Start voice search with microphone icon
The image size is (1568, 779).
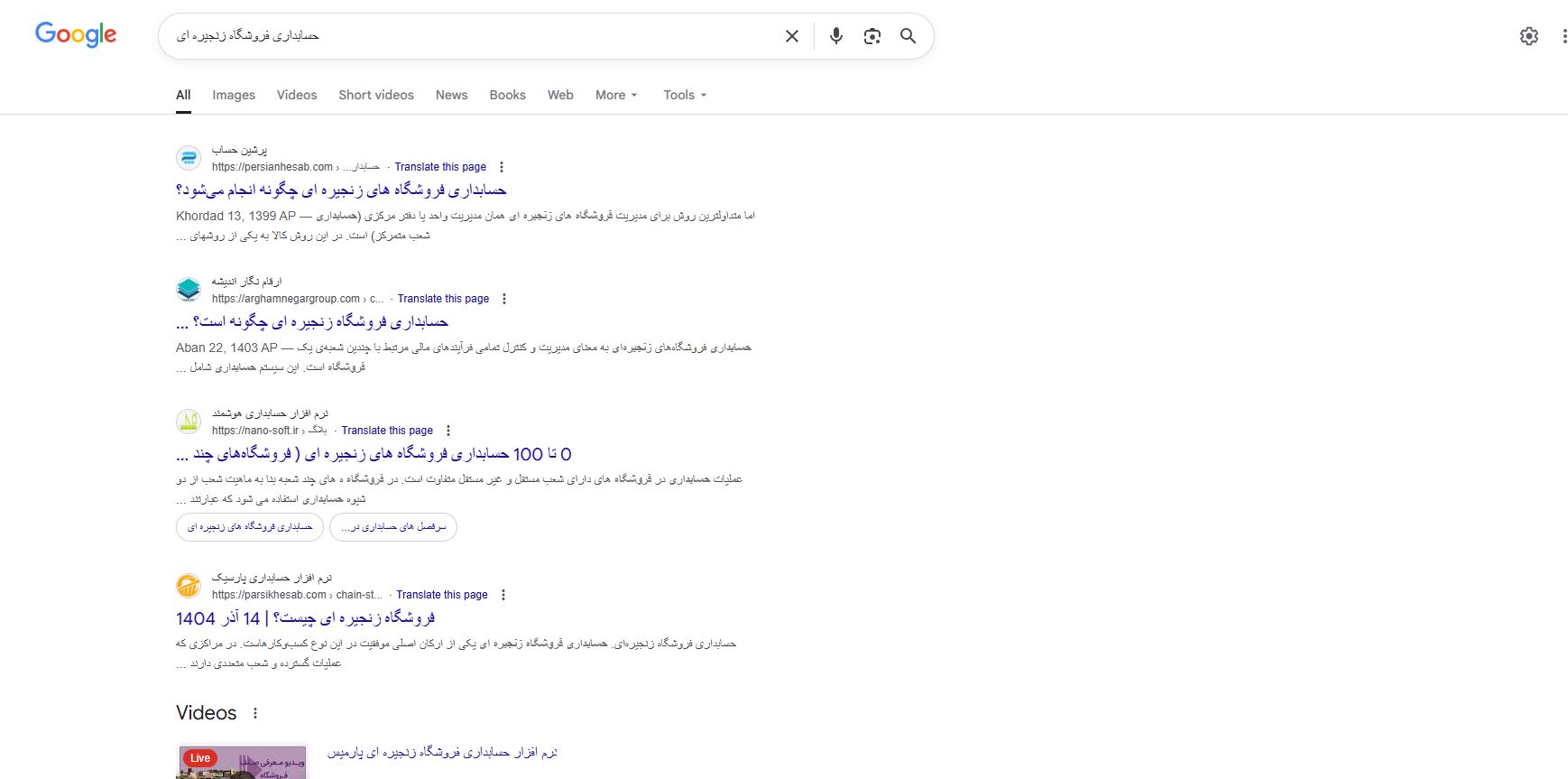[836, 36]
